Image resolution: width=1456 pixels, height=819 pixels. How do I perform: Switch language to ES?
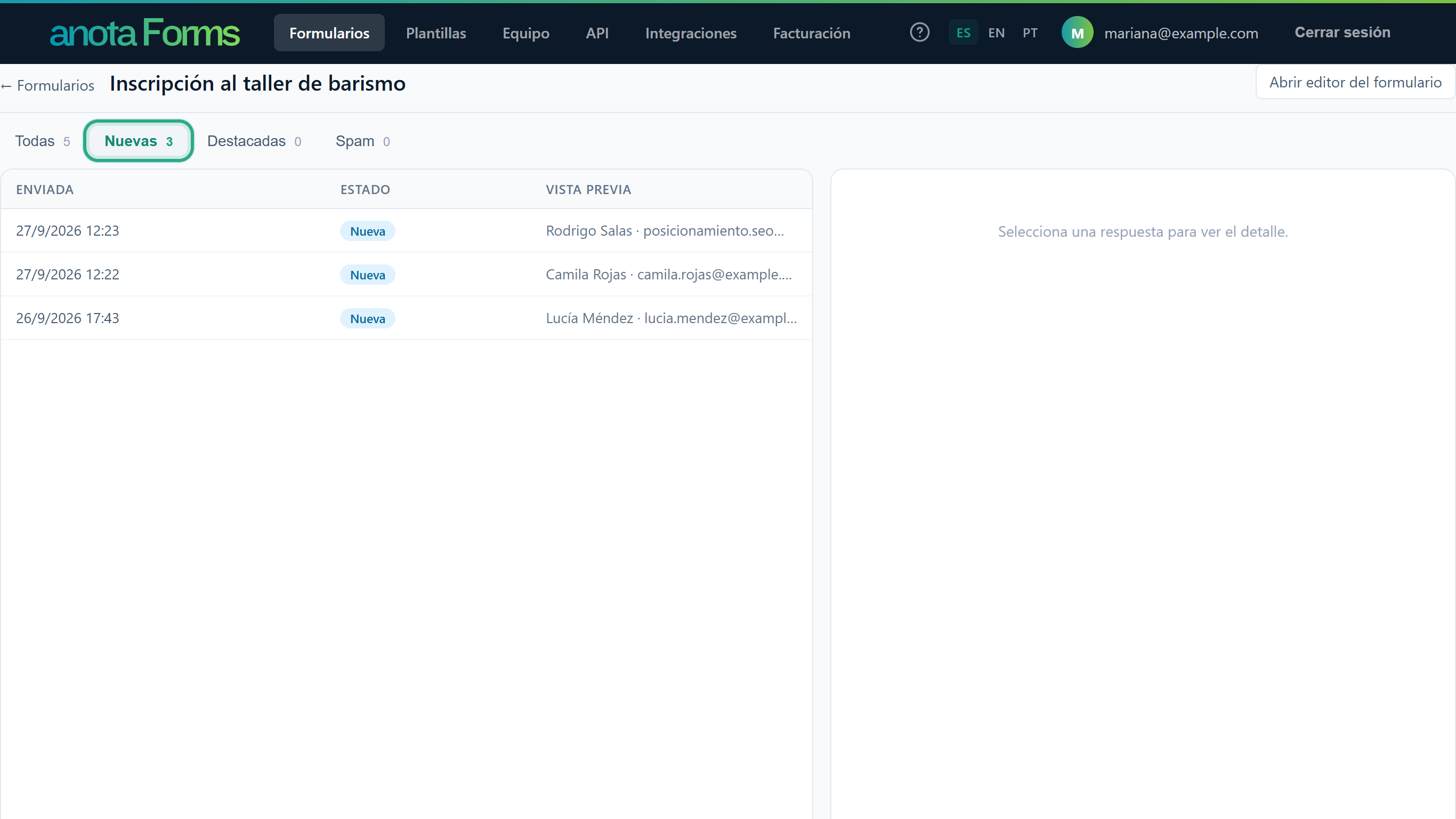pyautogui.click(x=963, y=33)
